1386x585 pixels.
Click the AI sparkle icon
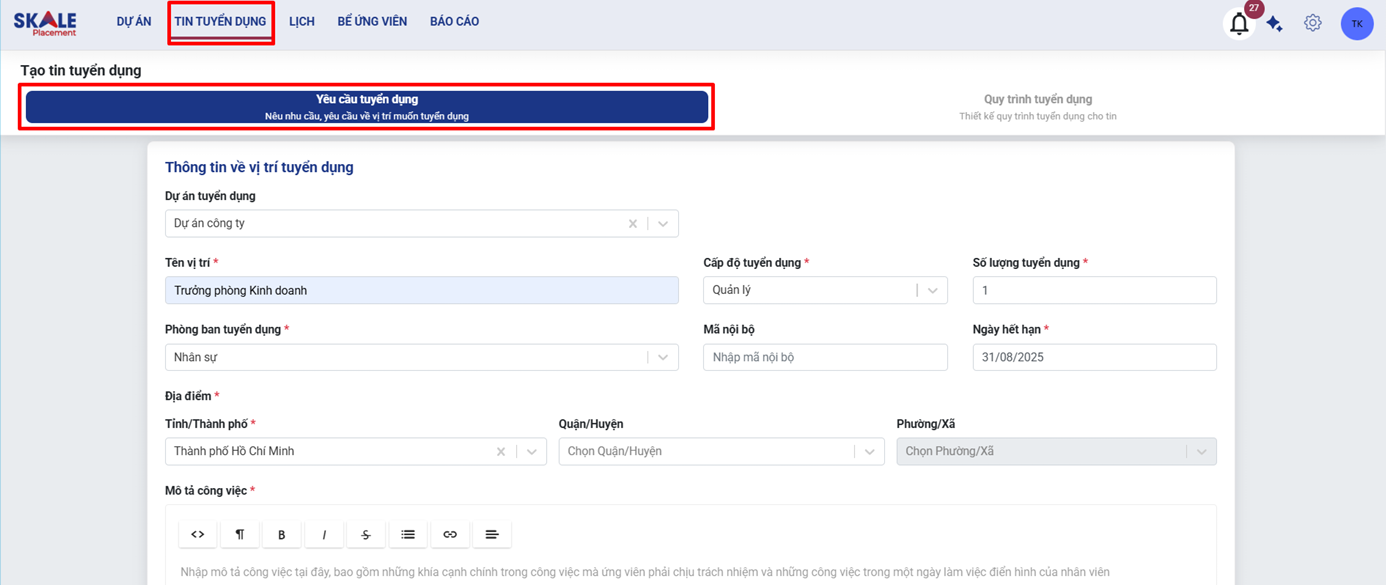pyautogui.click(x=1275, y=24)
